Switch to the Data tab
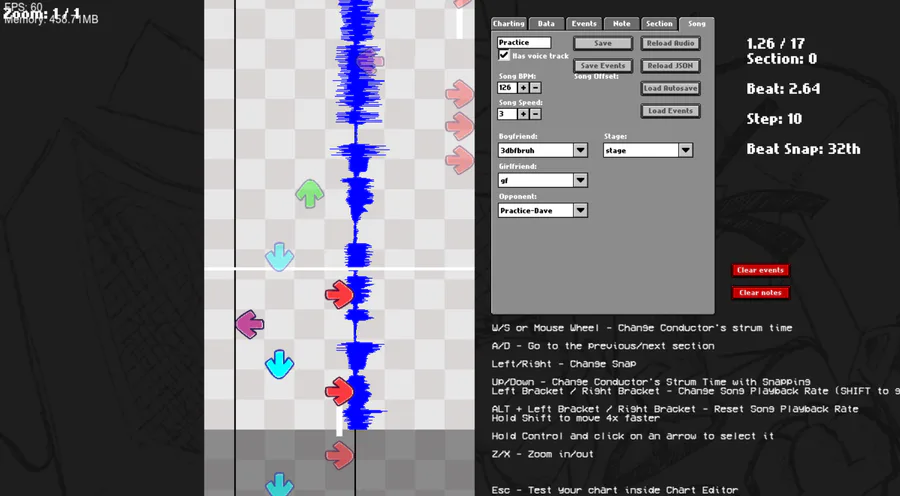The width and height of the screenshot is (900, 496). coord(546,24)
